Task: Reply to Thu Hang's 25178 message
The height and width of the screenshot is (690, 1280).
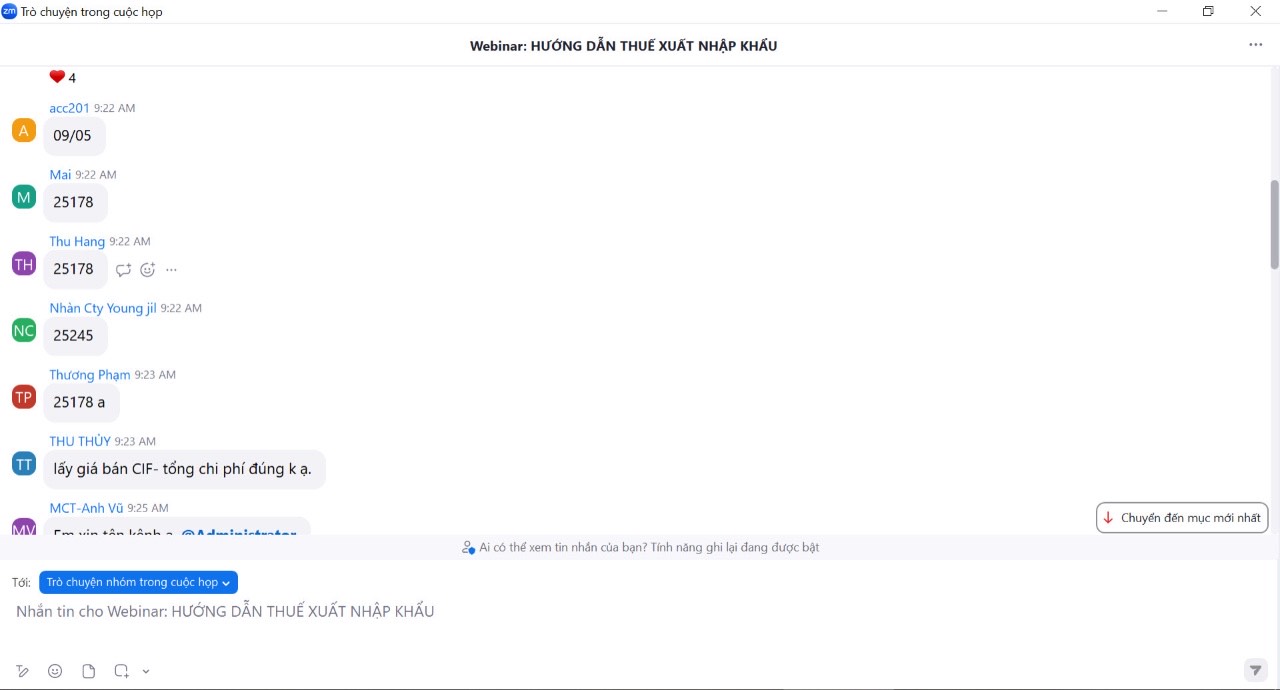Action: 124,269
